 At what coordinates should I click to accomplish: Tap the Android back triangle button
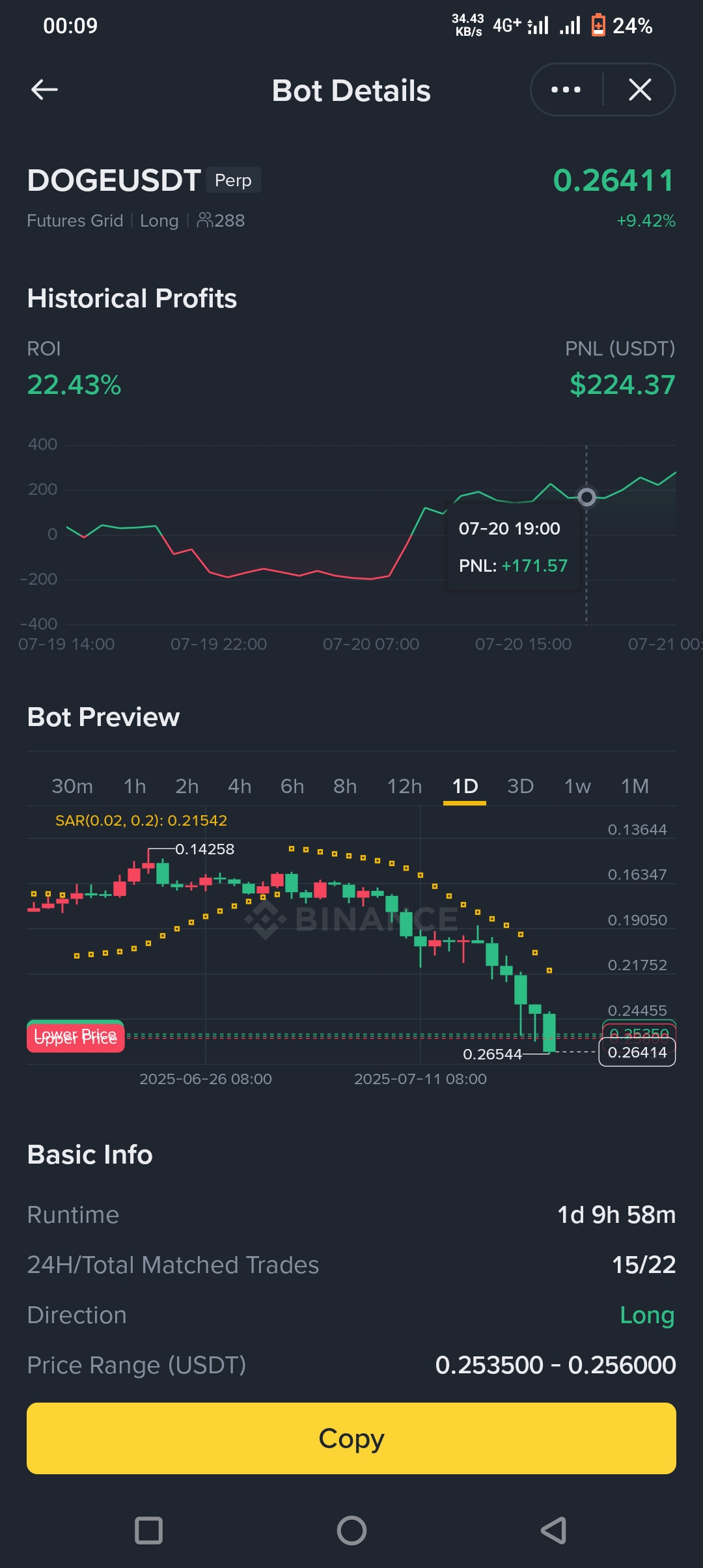pos(554,1530)
